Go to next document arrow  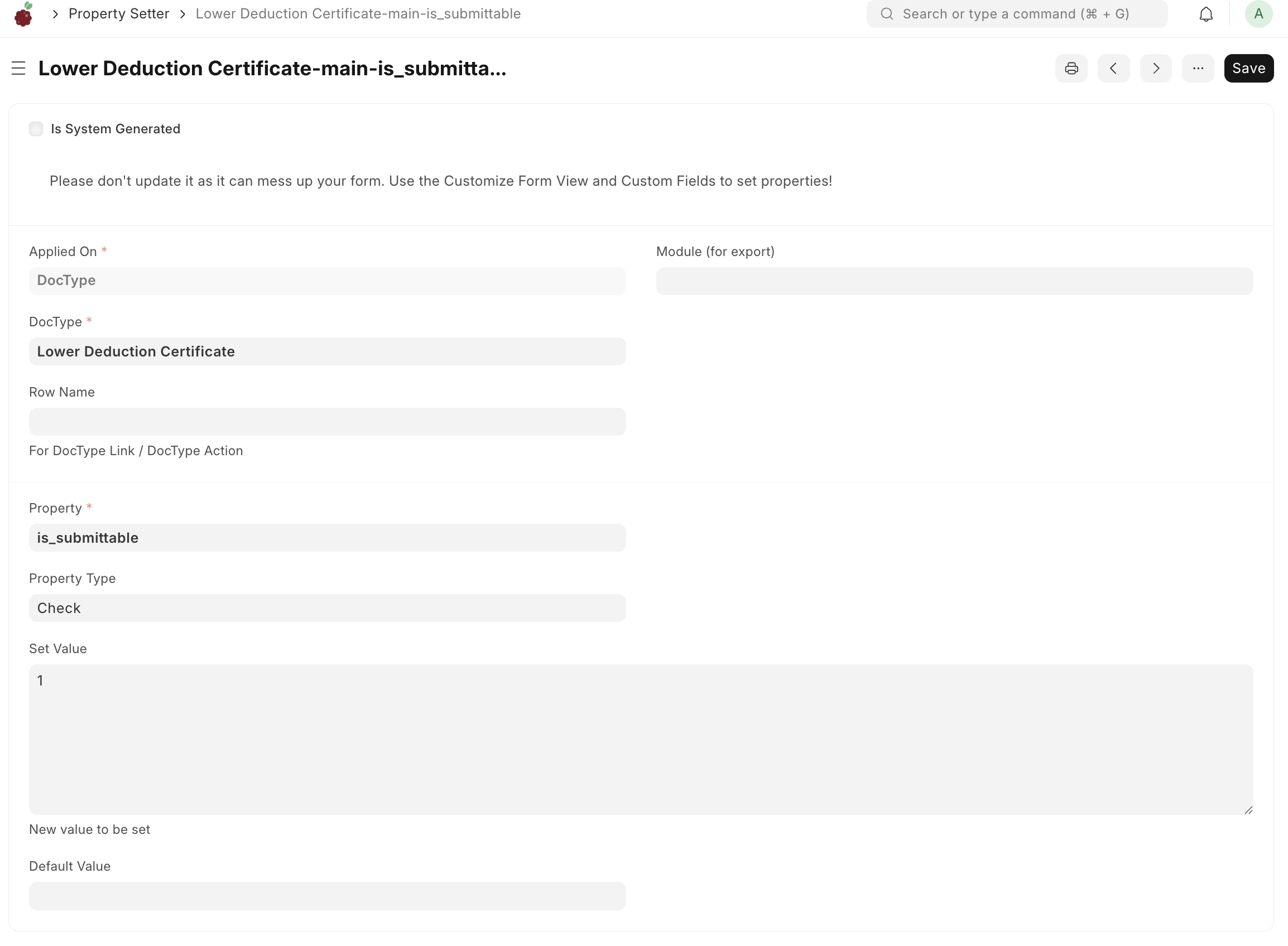(x=1156, y=69)
